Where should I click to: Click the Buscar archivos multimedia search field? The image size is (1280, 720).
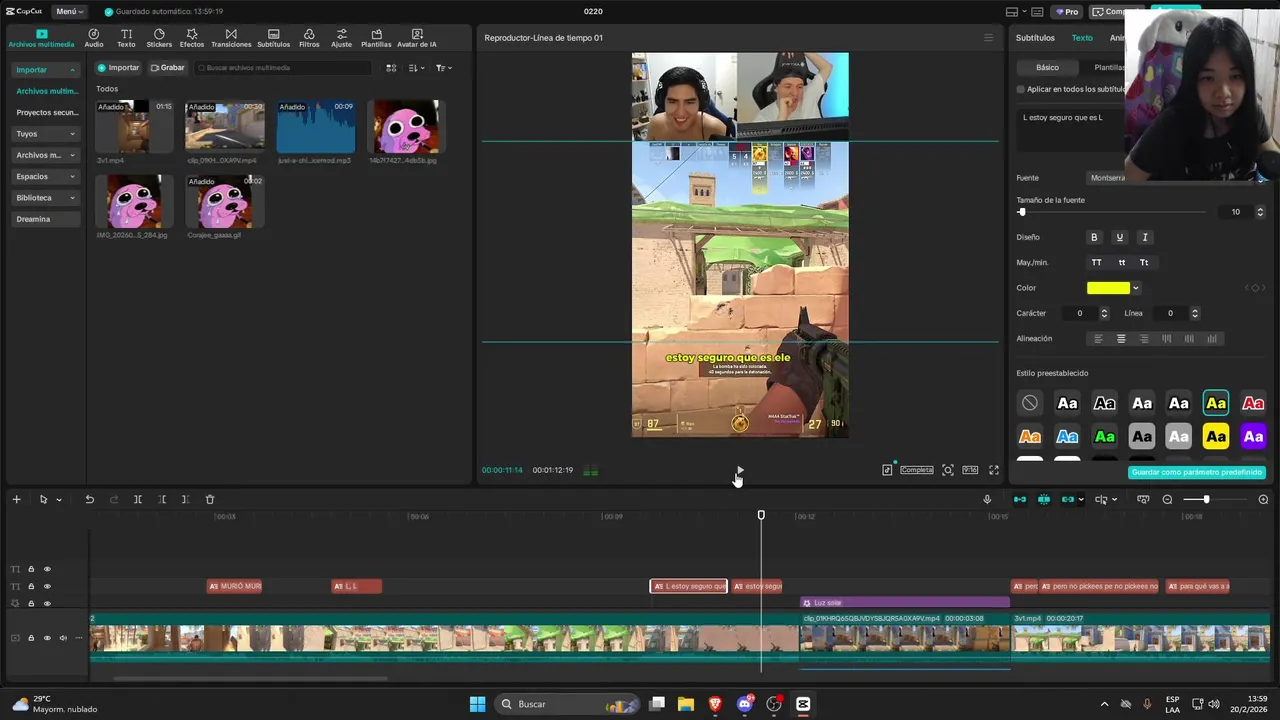pos(283,68)
